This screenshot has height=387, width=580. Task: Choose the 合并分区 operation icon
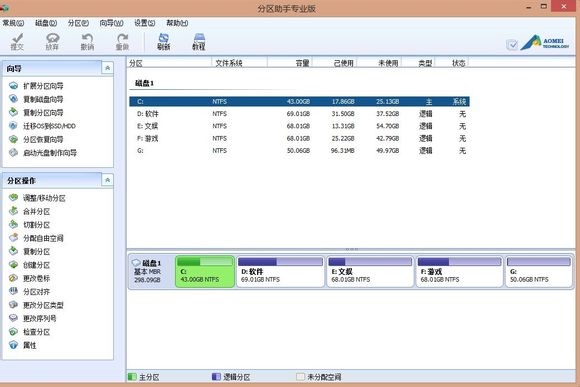click(13, 211)
